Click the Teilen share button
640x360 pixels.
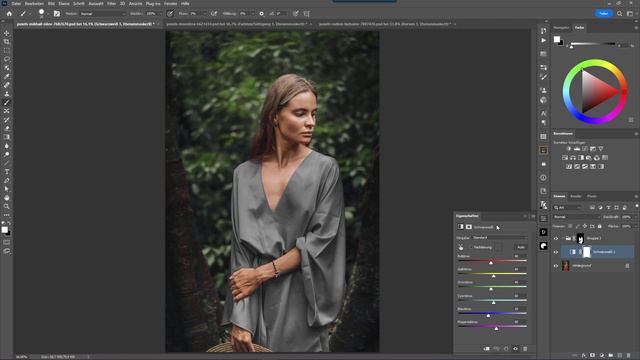pos(604,13)
